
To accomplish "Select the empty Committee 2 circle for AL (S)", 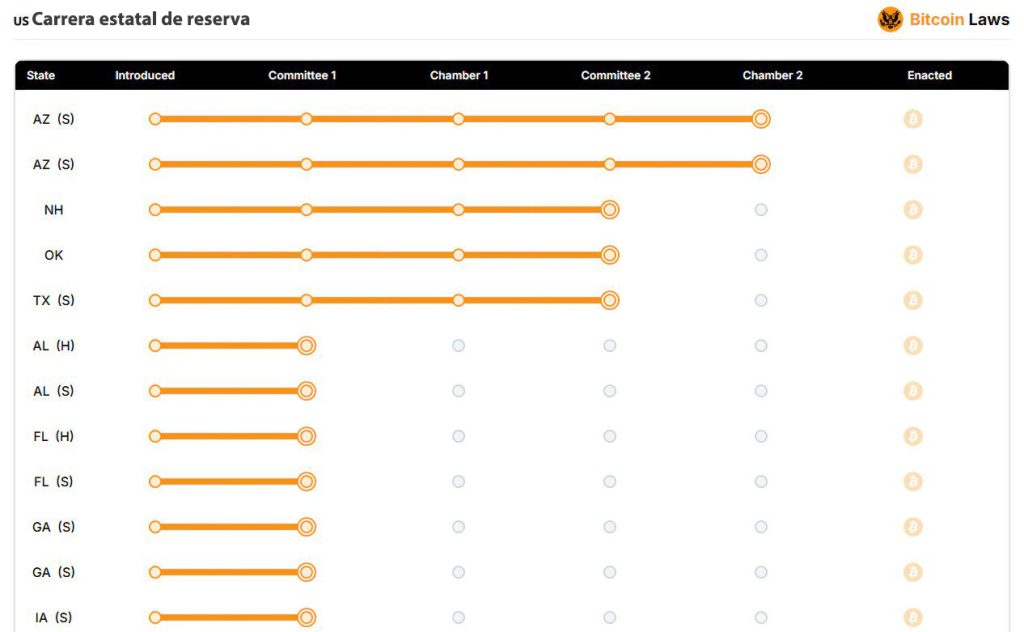I will coord(610,391).
